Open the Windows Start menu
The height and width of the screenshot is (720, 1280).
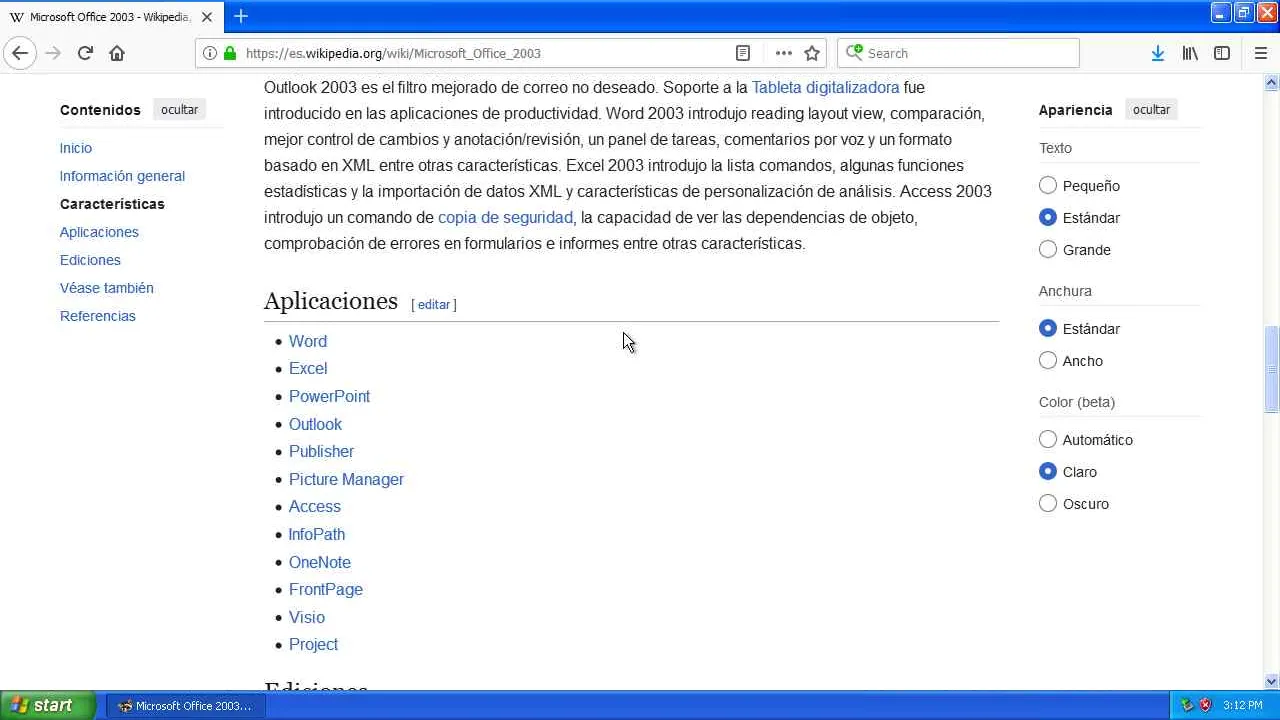click(48, 705)
